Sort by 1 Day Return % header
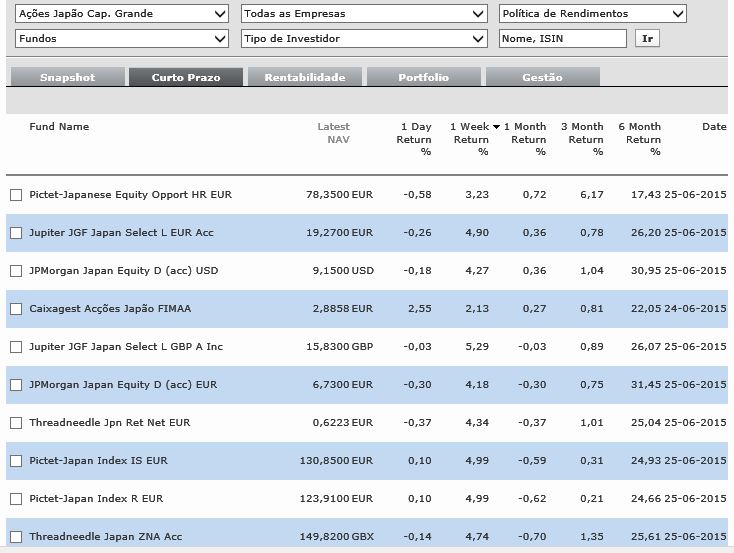The width and height of the screenshot is (734, 553). (414, 139)
